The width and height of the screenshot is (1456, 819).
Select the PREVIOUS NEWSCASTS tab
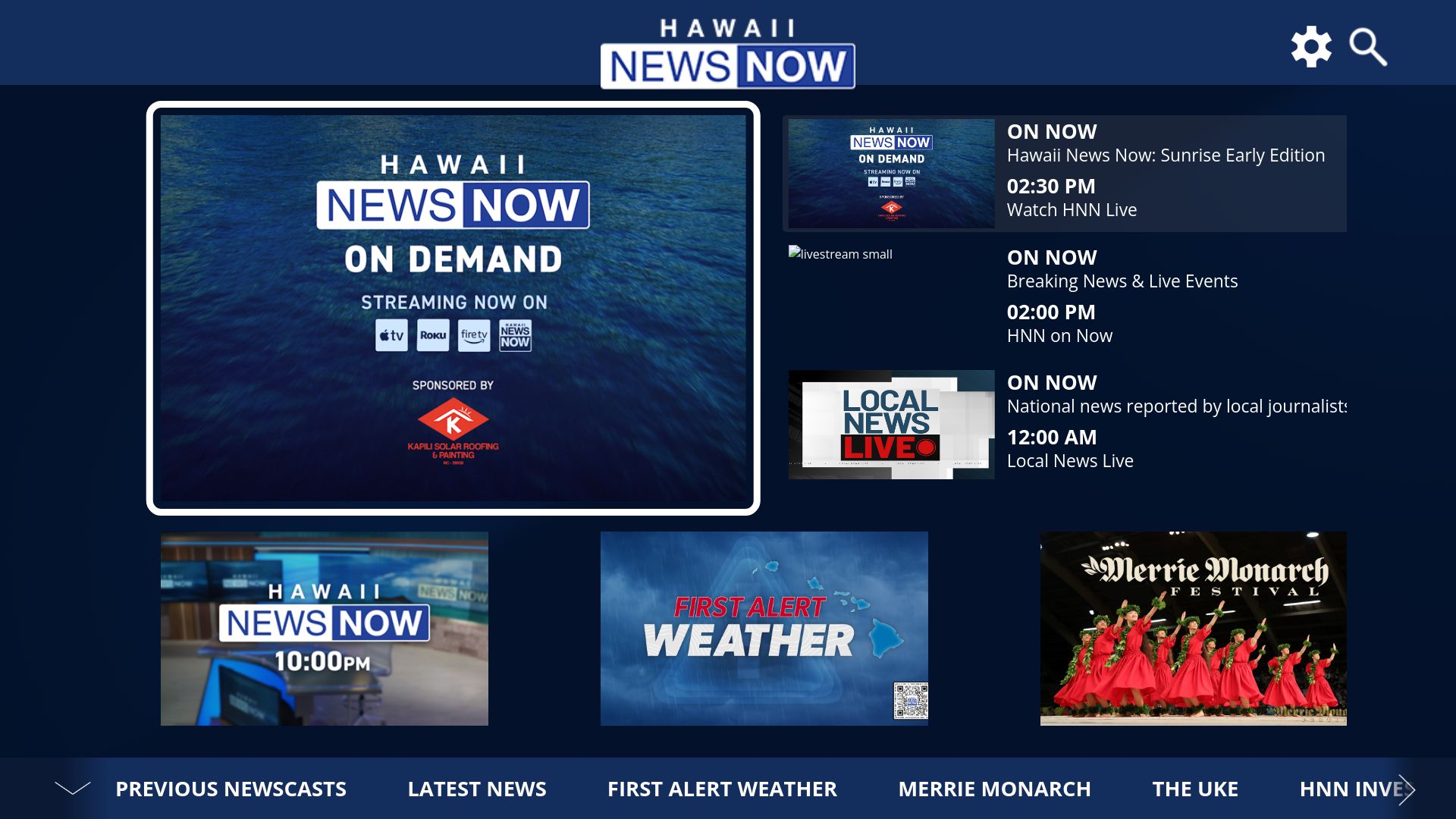point(231,789)
